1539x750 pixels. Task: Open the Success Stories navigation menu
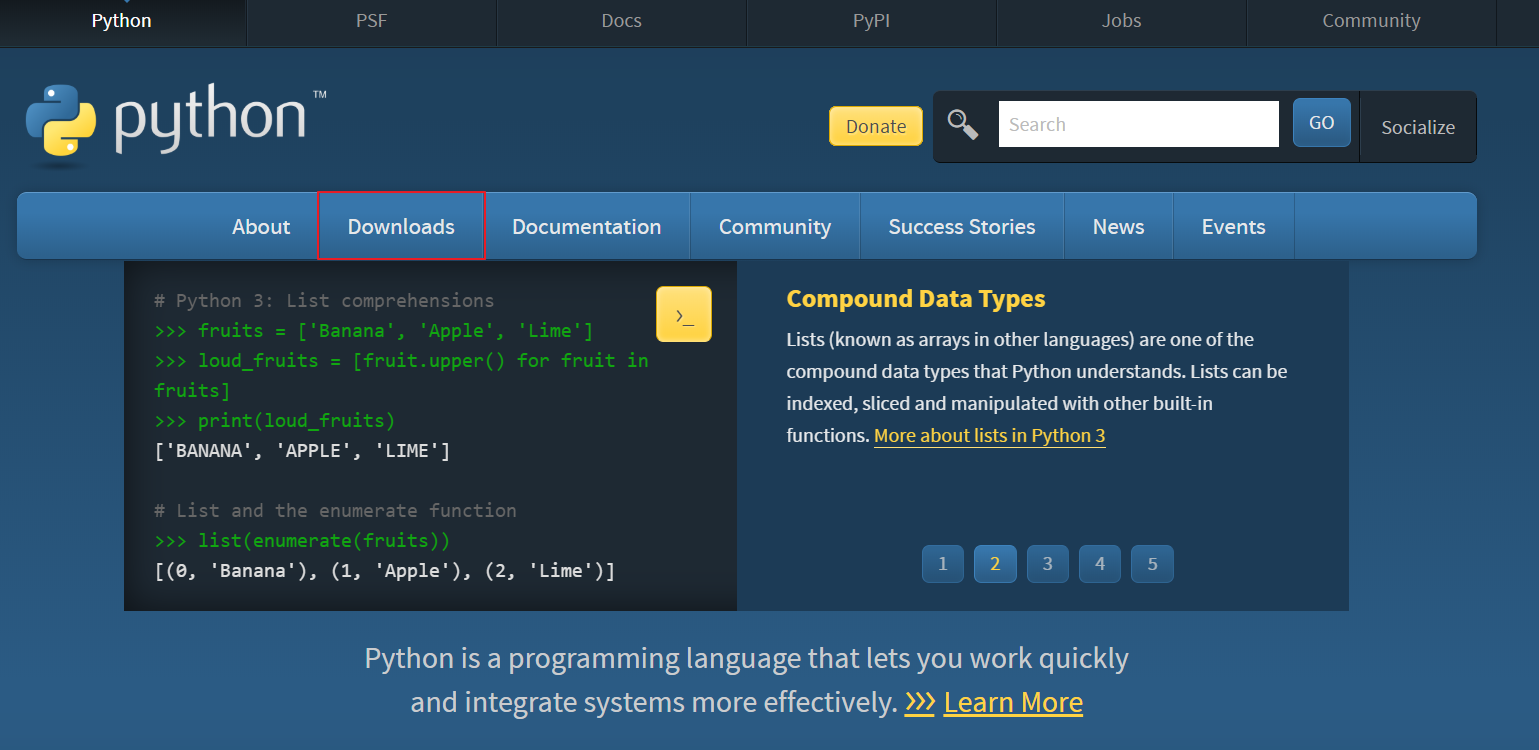pyautogui.click(x=962, y=227)
